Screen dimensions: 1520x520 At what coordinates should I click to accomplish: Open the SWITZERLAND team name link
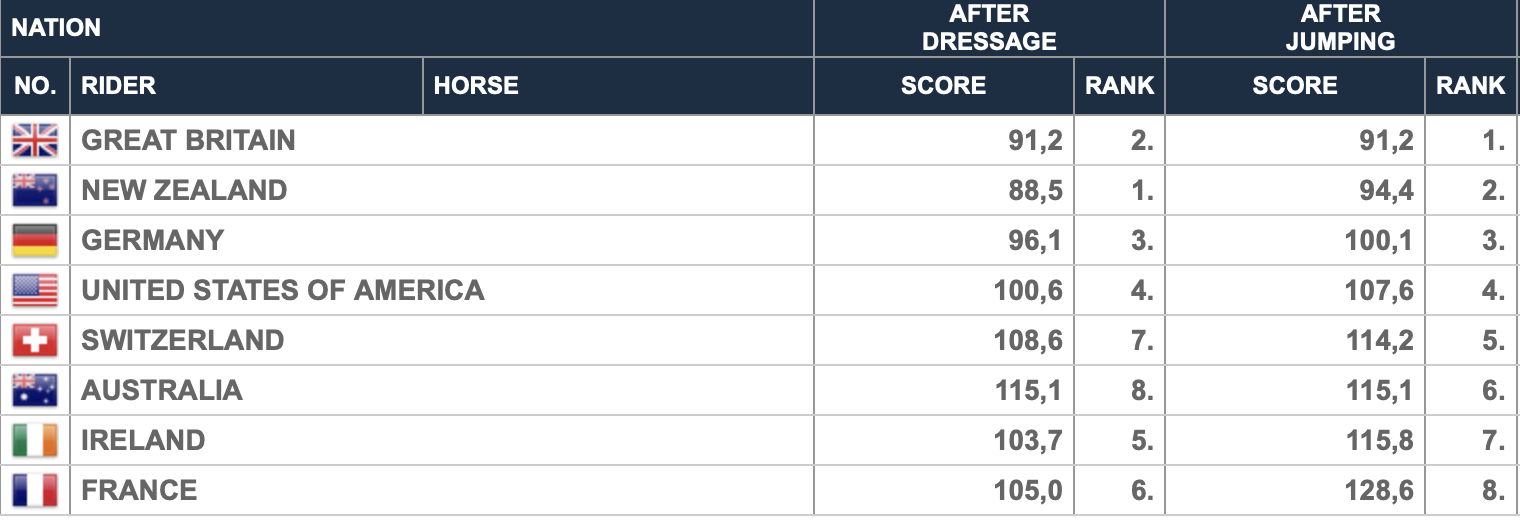tap(183, 340)
